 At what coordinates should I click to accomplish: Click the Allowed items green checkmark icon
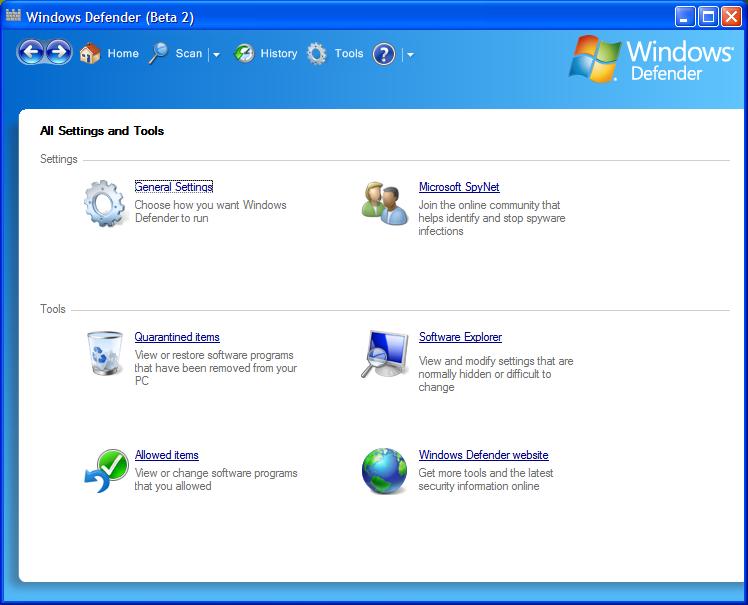tap(106, 470)
